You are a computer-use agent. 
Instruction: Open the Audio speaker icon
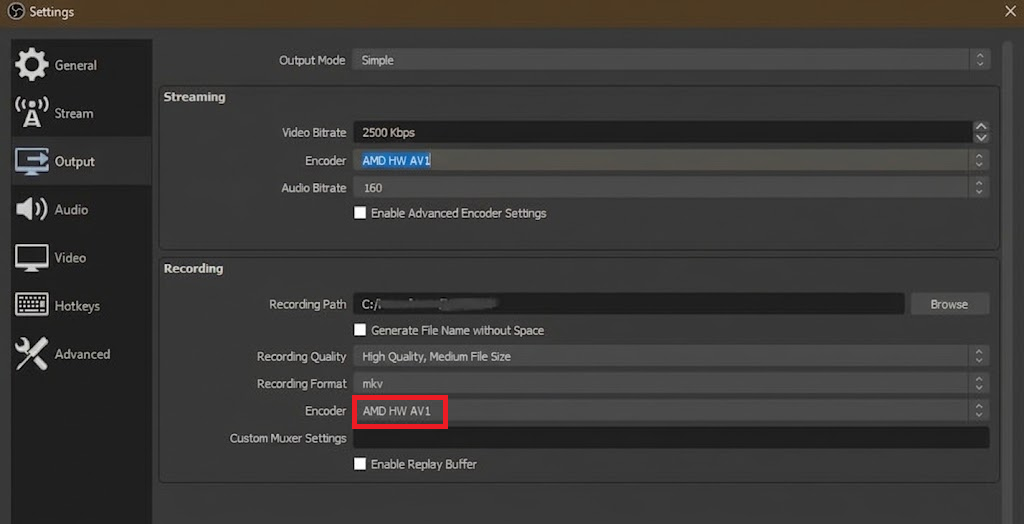(31, 209)
